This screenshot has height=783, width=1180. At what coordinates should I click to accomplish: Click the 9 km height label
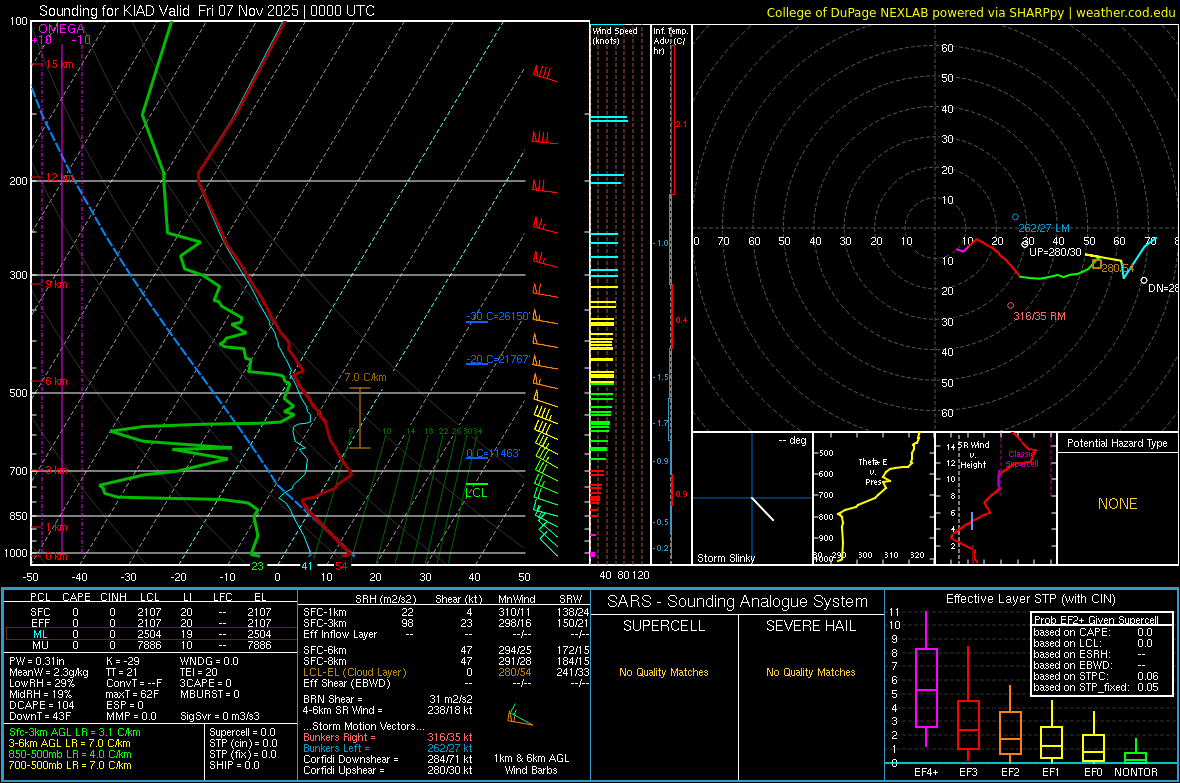[x=56, y=285]
